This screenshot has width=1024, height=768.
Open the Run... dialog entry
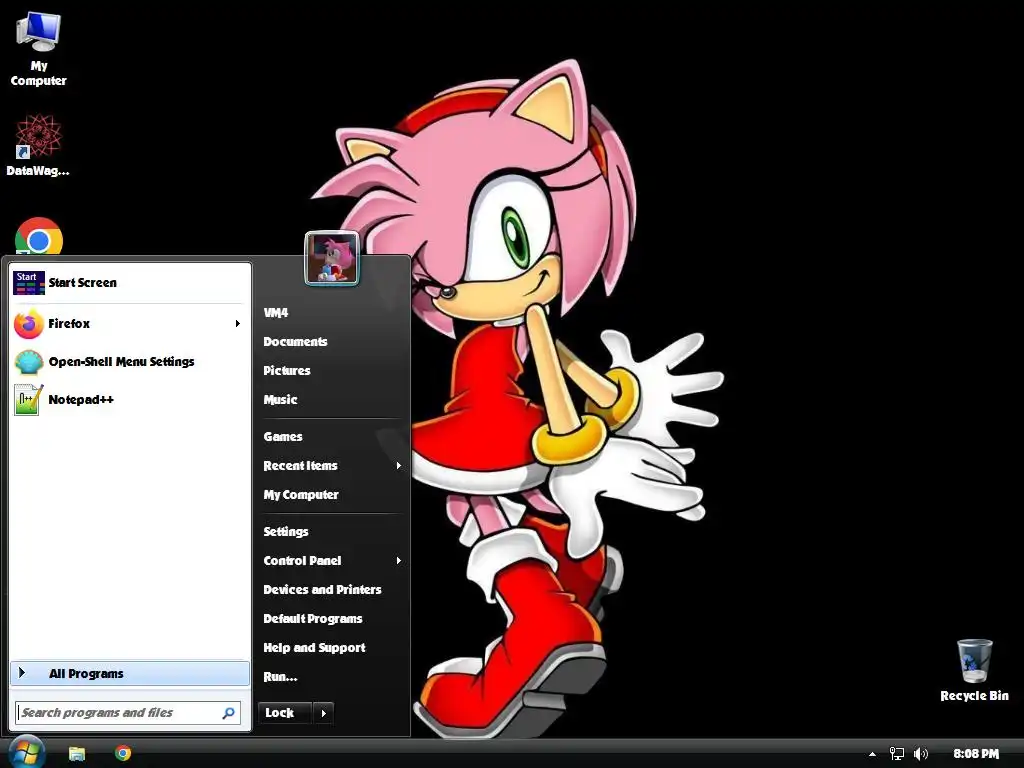(x=280, y=677)
